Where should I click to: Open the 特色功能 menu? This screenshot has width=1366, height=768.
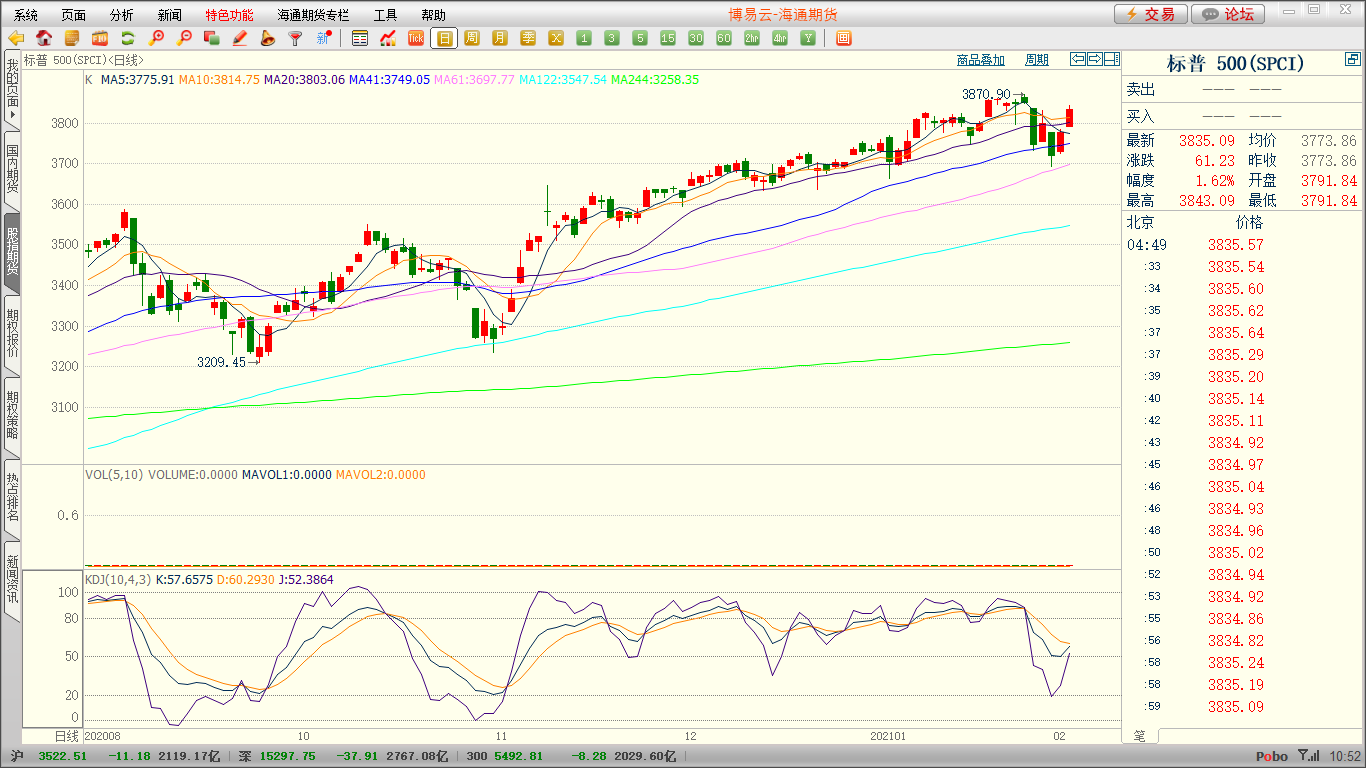pyautogui.click(x=230, y=15)
